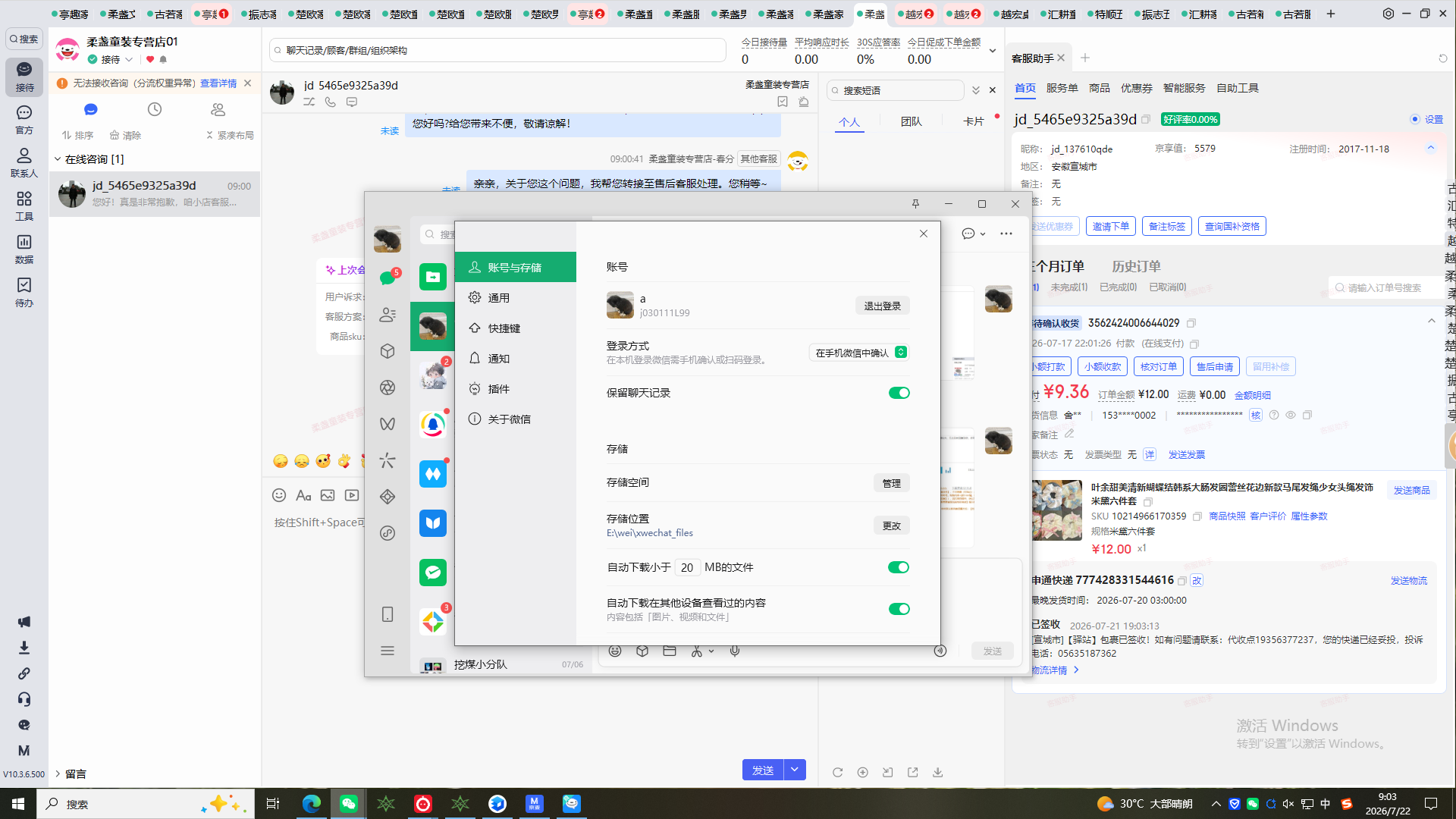Click the download icon in left sidebar

[24, 648]
